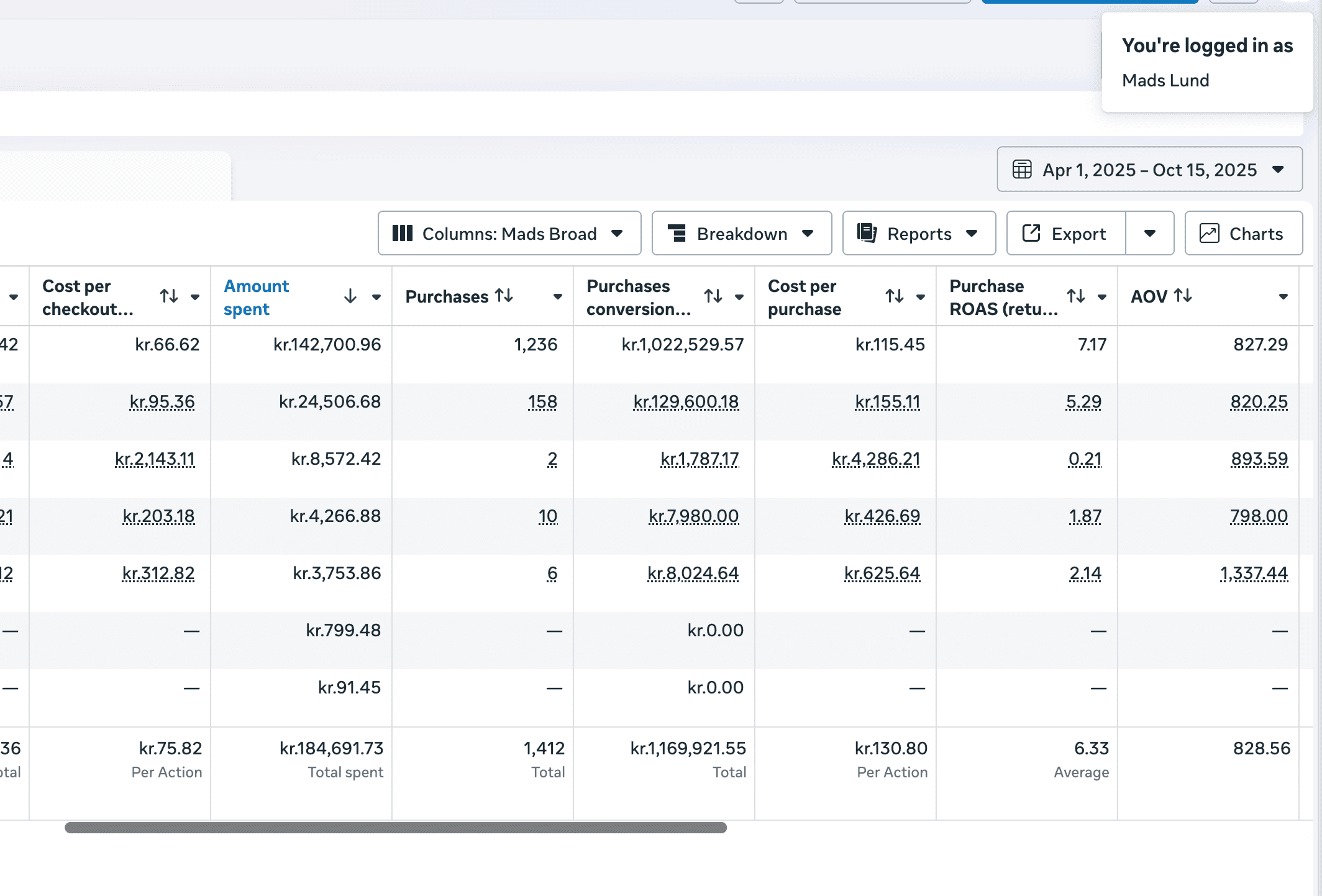Screen dimensions: 1322x896
Task: Click the Columns bars icon
Action: click(403, 234)
